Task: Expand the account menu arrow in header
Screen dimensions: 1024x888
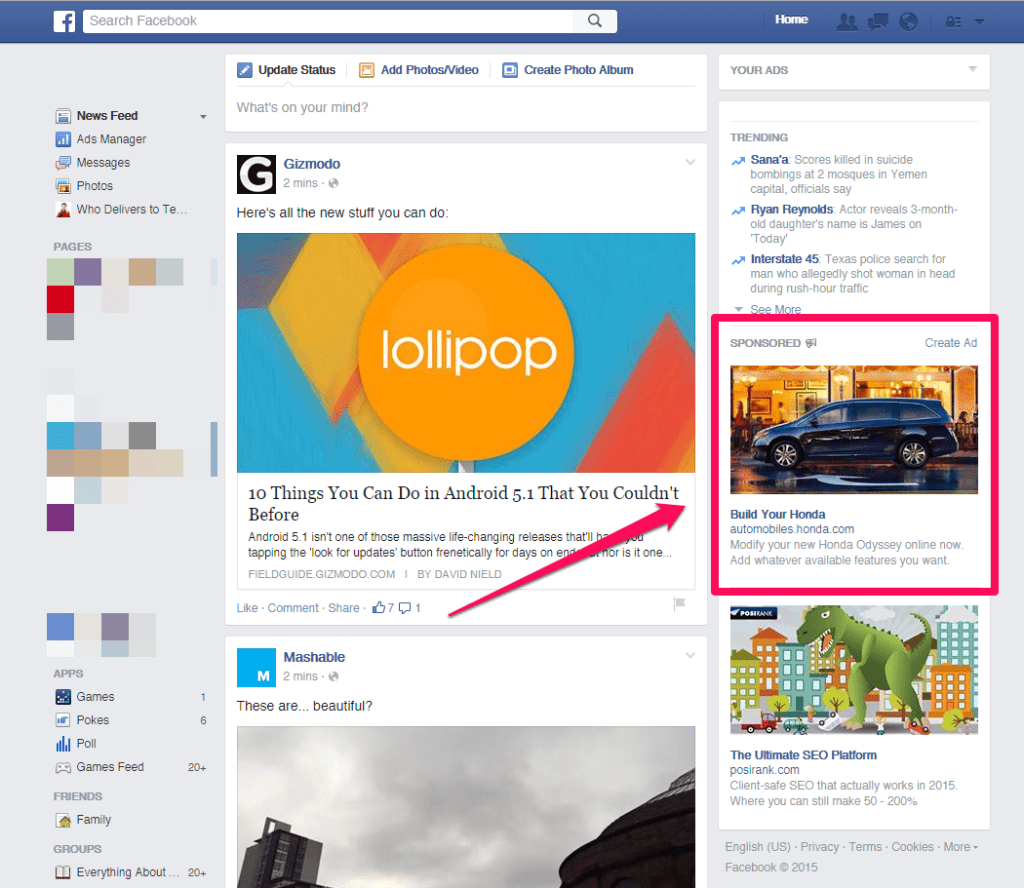Action: pos(979,22)
